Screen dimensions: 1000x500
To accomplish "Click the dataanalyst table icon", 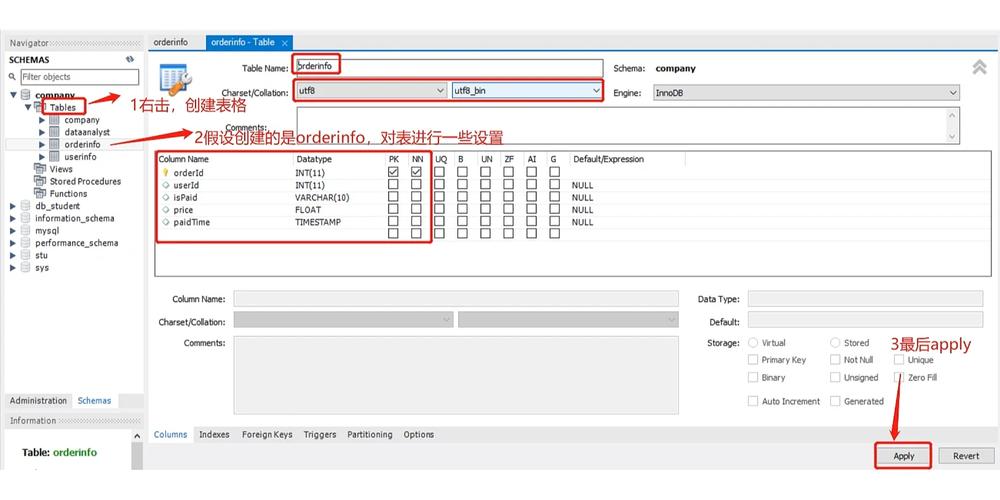I will pos(54,132).
